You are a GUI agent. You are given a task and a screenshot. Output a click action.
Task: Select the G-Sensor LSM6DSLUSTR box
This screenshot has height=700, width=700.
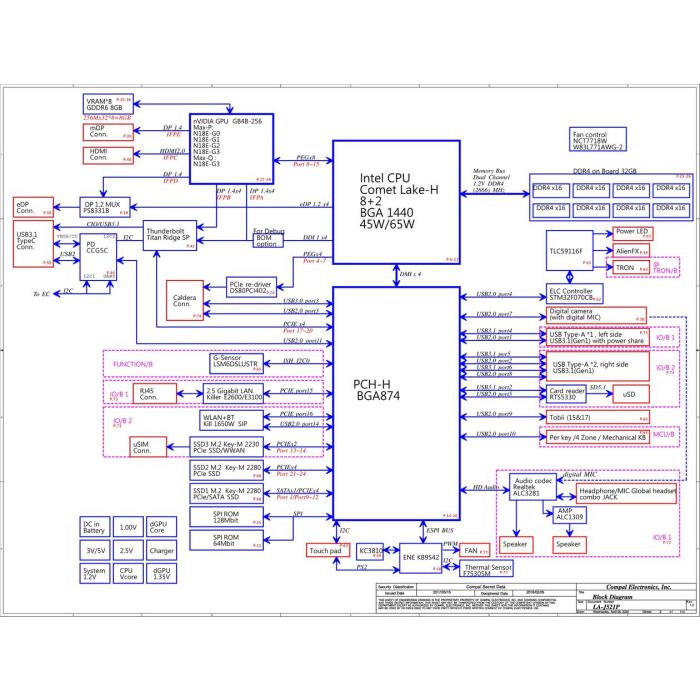(x=236, y=363)
